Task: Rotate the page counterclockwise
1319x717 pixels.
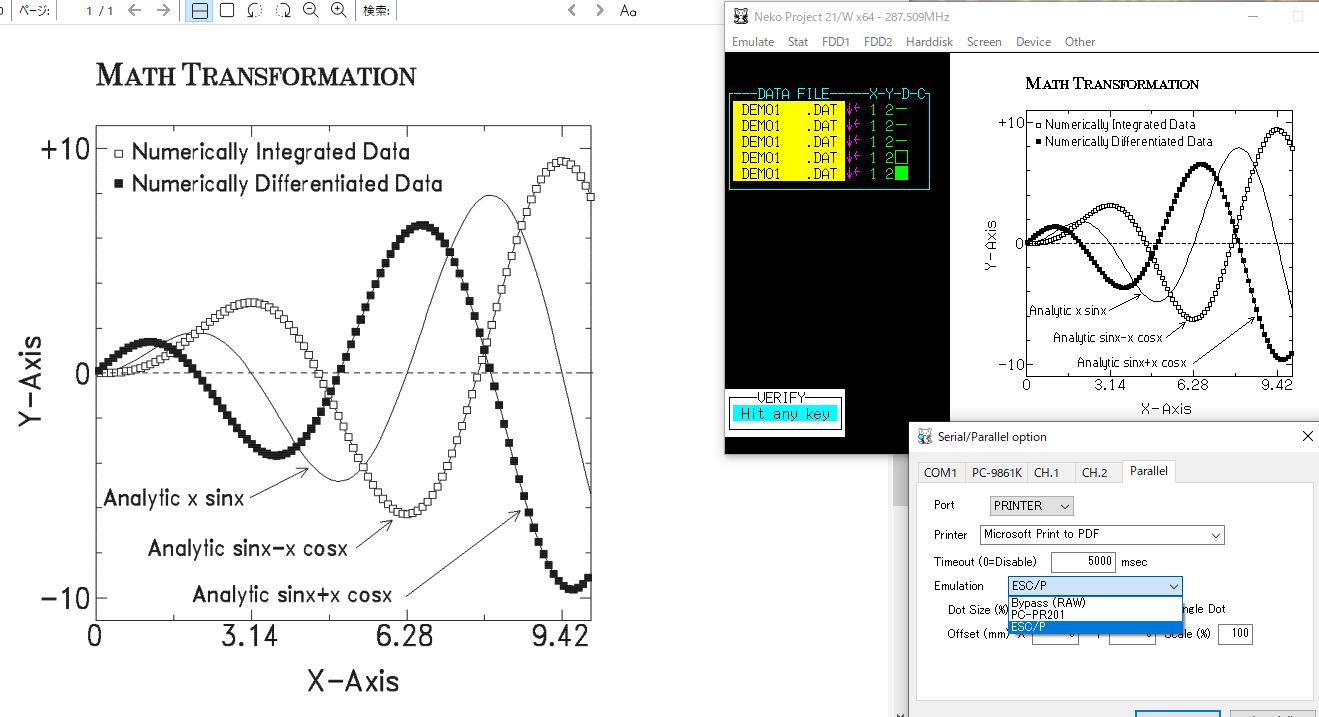Action: coord(255,10)
